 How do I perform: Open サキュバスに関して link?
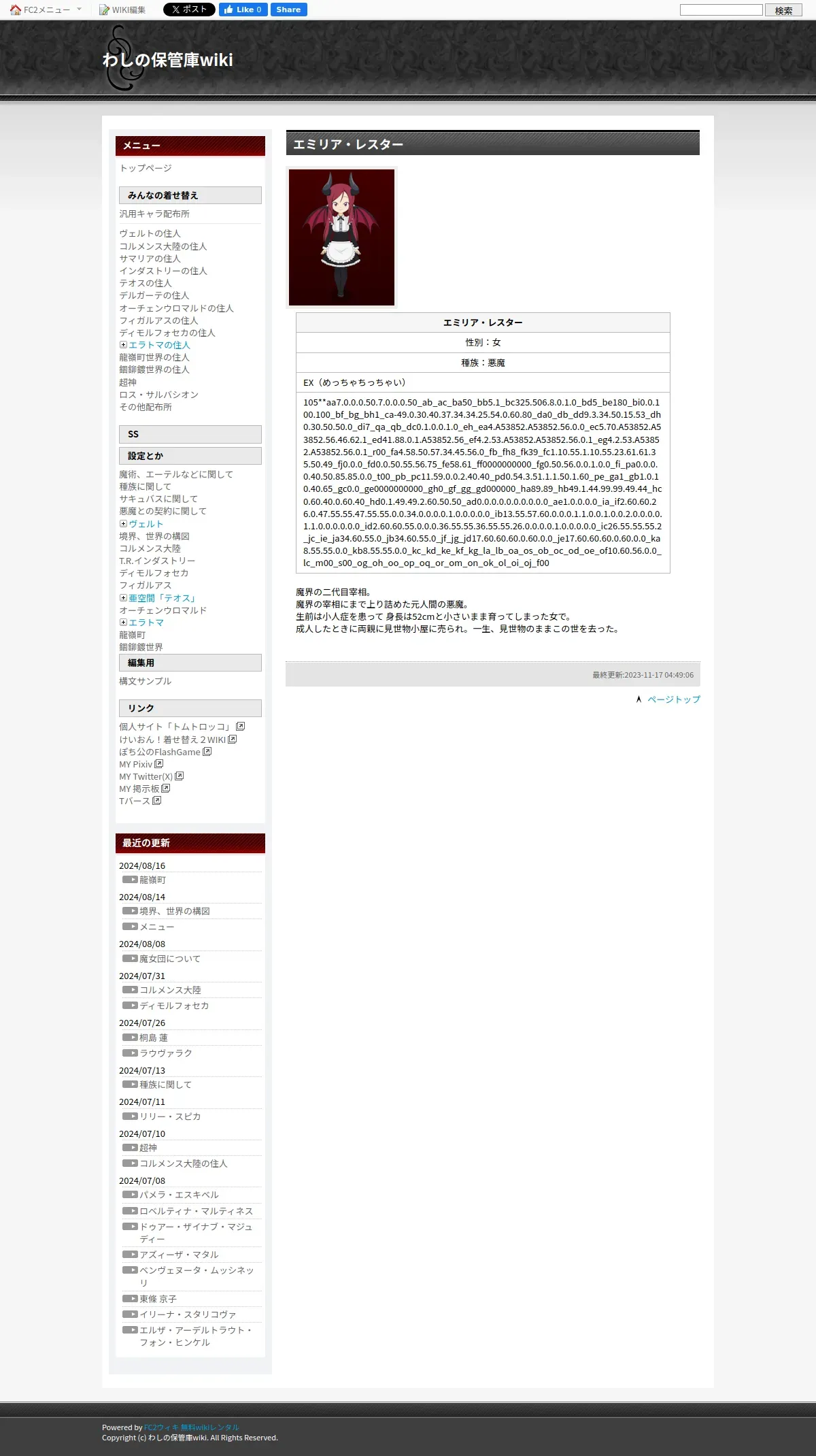pyautogui.click(x=158, y=499)
